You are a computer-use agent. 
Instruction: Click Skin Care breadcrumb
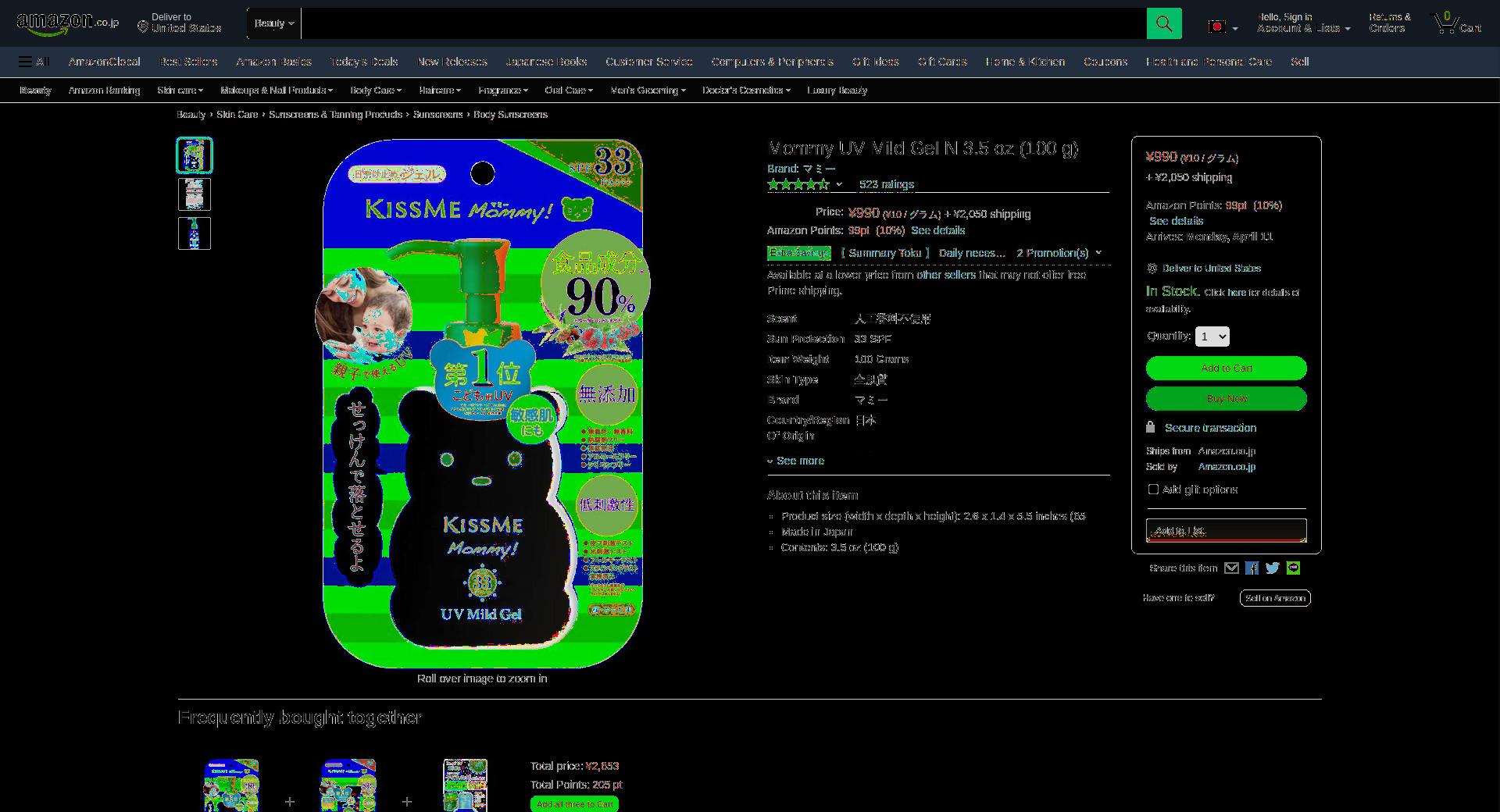pyautogui.click(x=237, y=115)
